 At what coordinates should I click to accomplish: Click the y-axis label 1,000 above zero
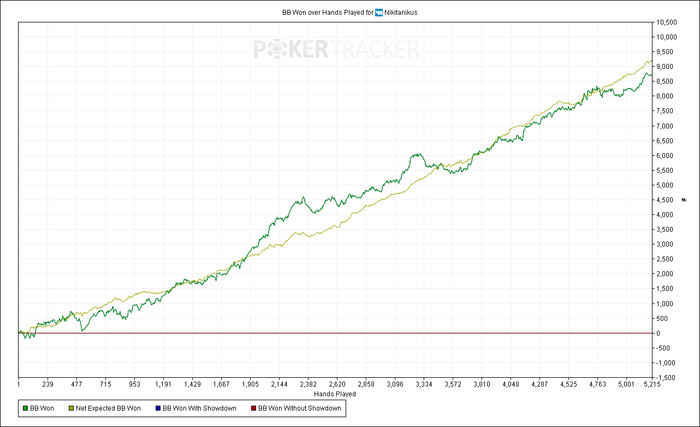click(665, 304)
